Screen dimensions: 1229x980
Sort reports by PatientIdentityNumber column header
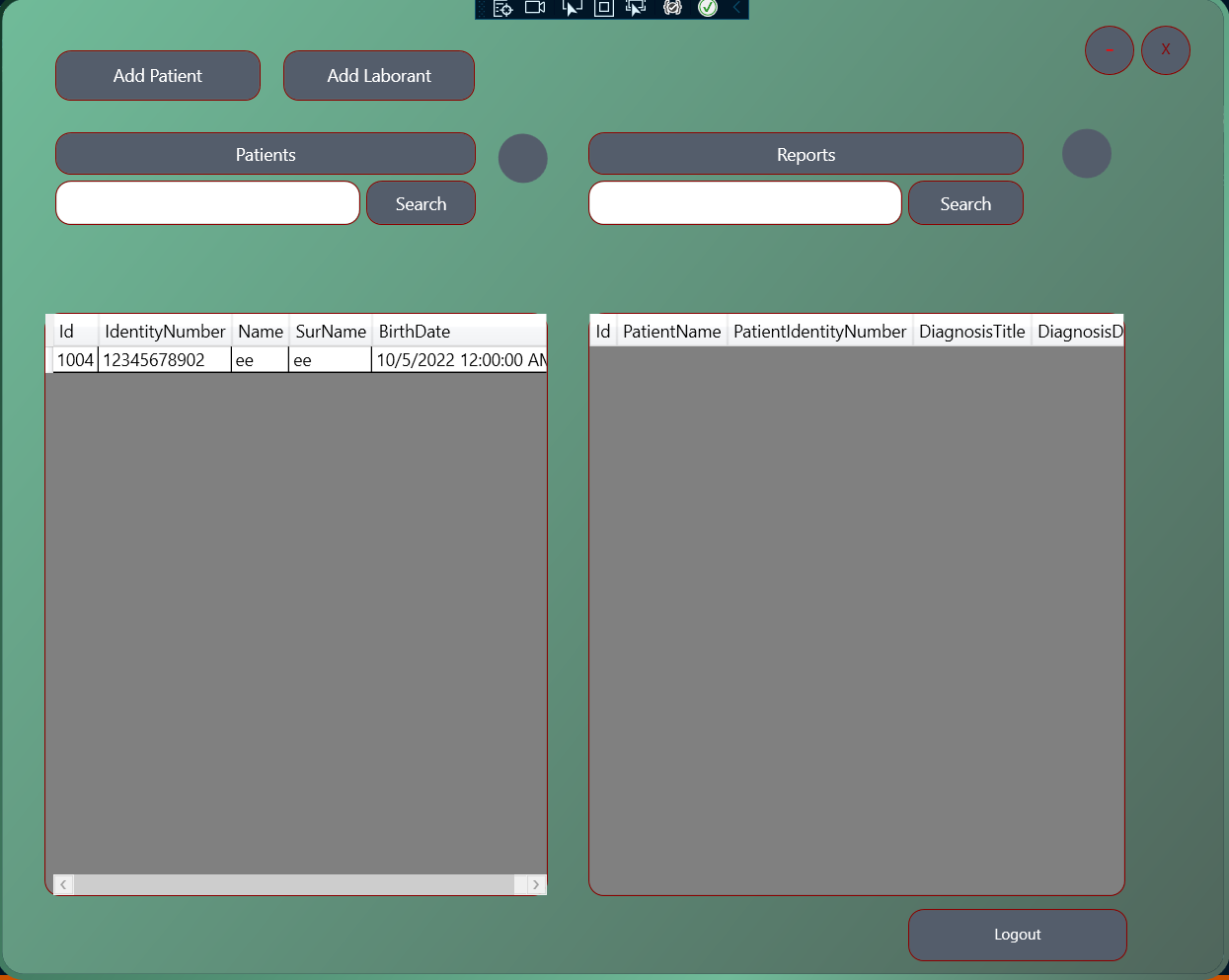pos(820,332)
